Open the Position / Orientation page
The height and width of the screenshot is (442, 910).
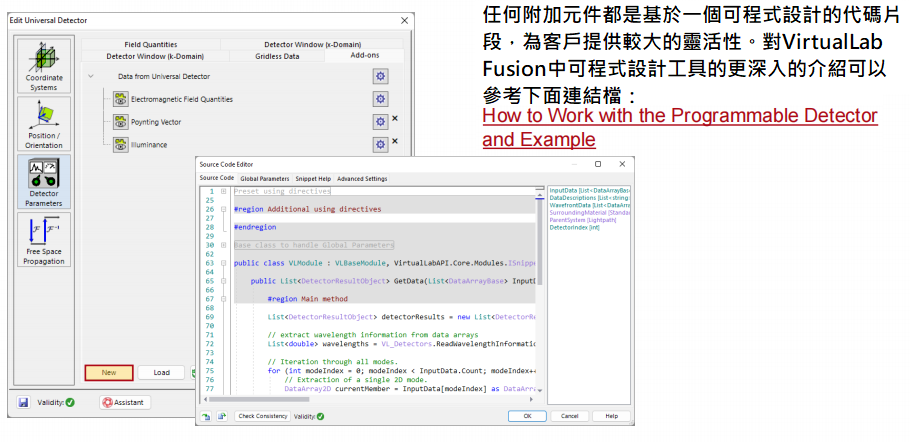tap(44, 124)
